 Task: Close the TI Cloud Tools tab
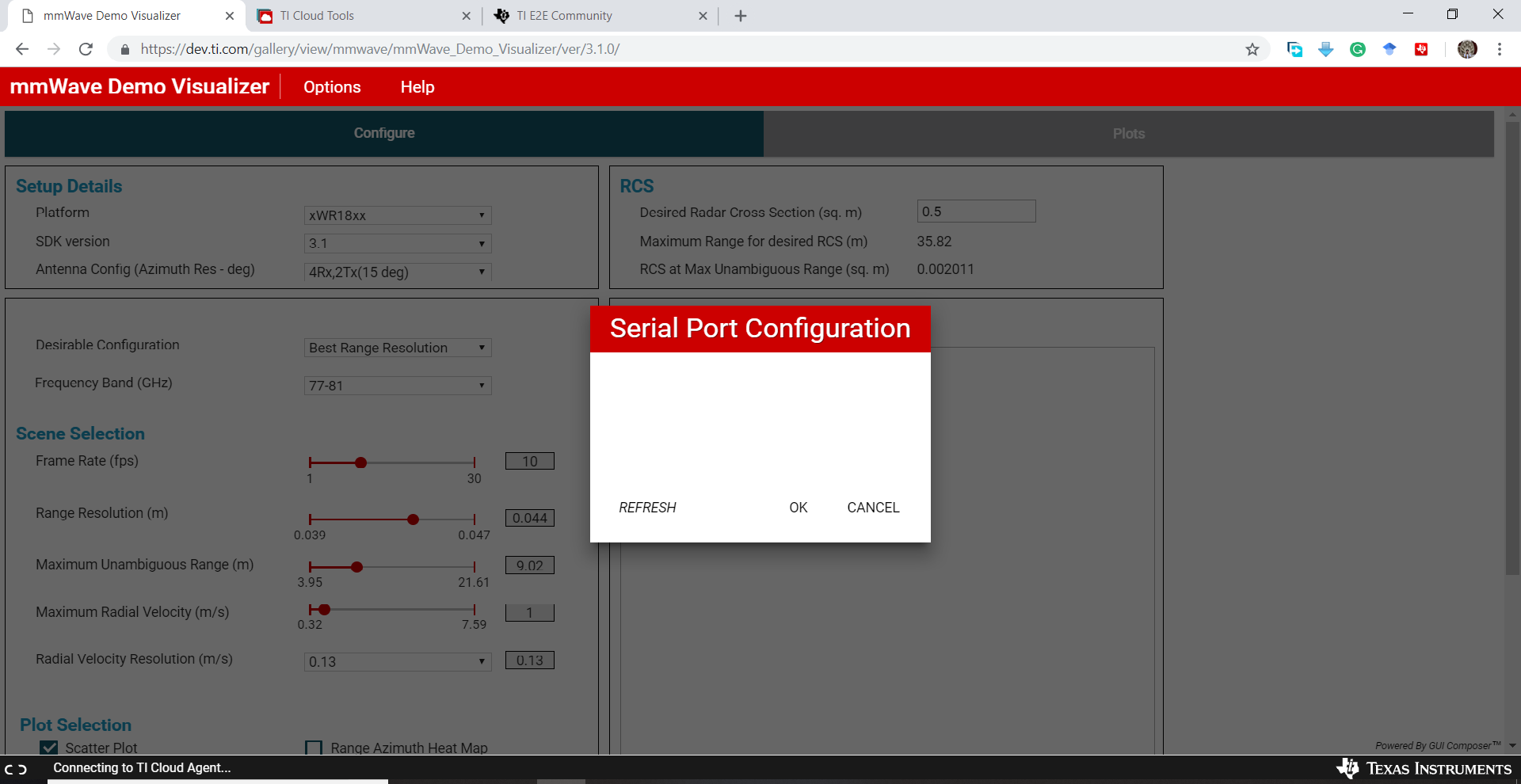point(466,16)
